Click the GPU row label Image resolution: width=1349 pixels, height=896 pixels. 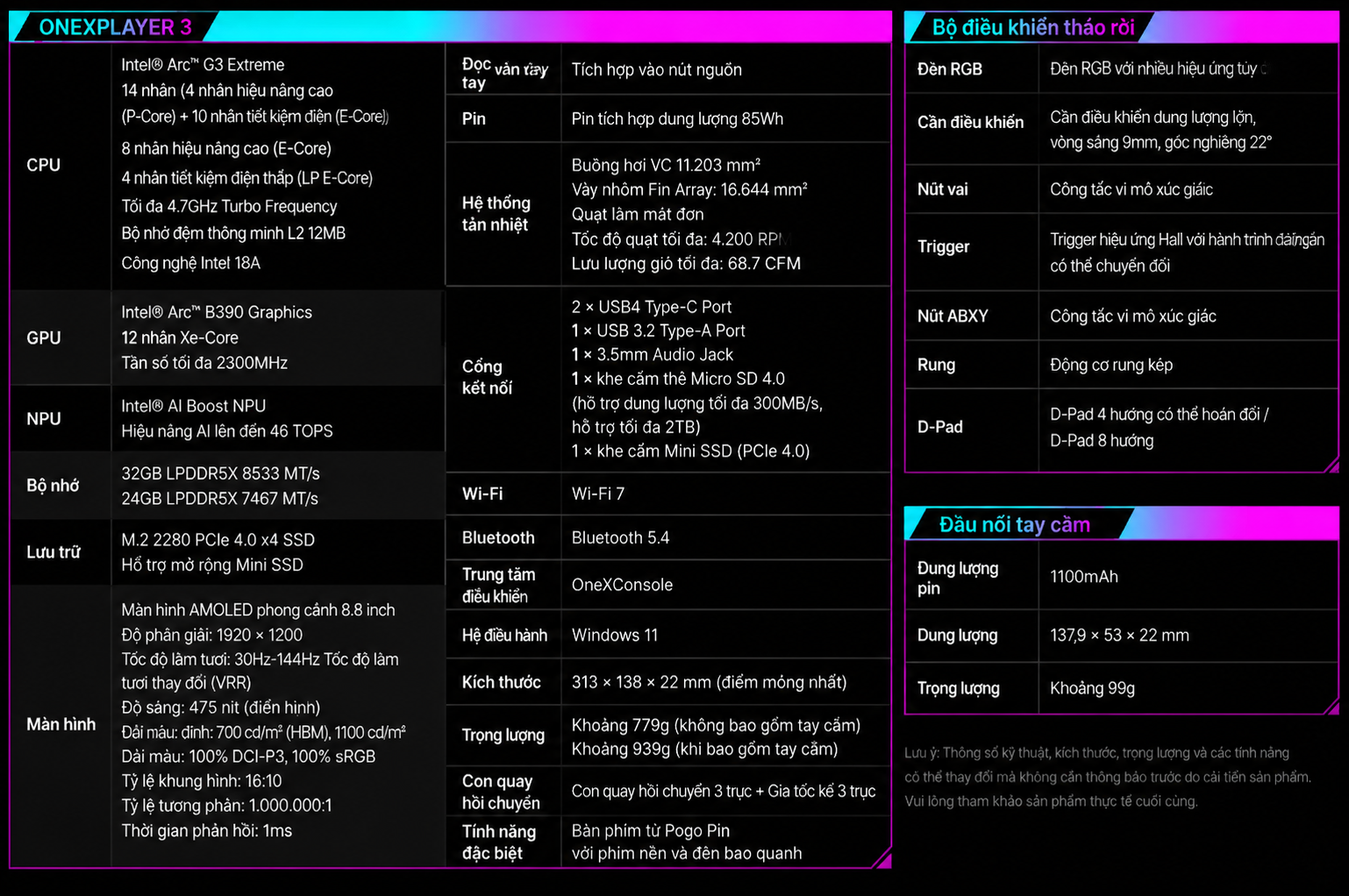44,338
